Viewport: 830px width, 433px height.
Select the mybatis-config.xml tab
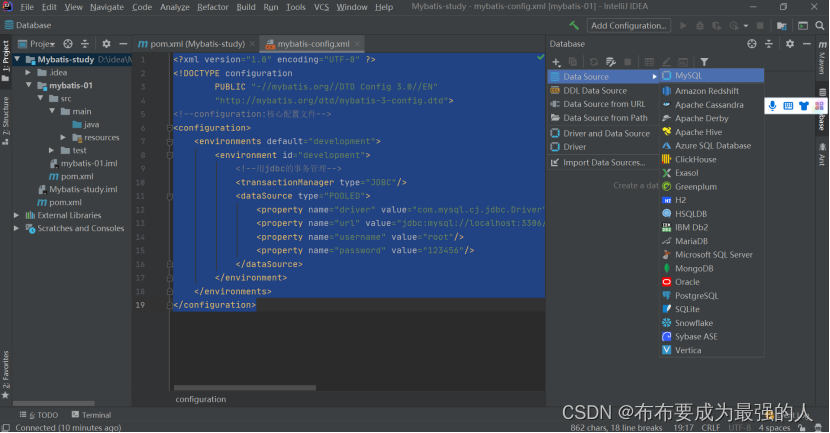313,44
